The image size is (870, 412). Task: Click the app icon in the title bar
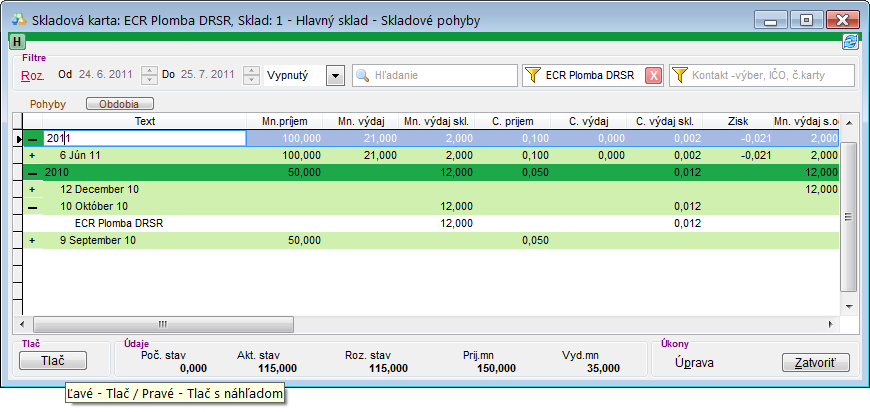coord(19,19)
